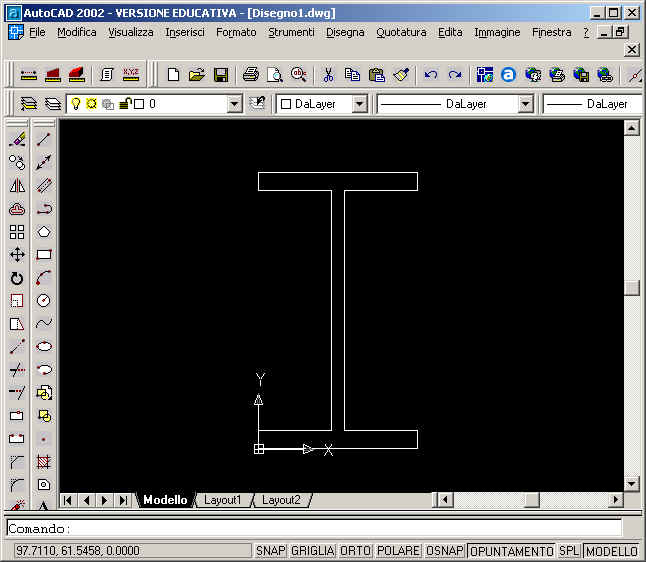Screen dimensions: 646x562
Task: Click the Match Properties brush icon
Action: pyautogui.click(x=401, y=75)
